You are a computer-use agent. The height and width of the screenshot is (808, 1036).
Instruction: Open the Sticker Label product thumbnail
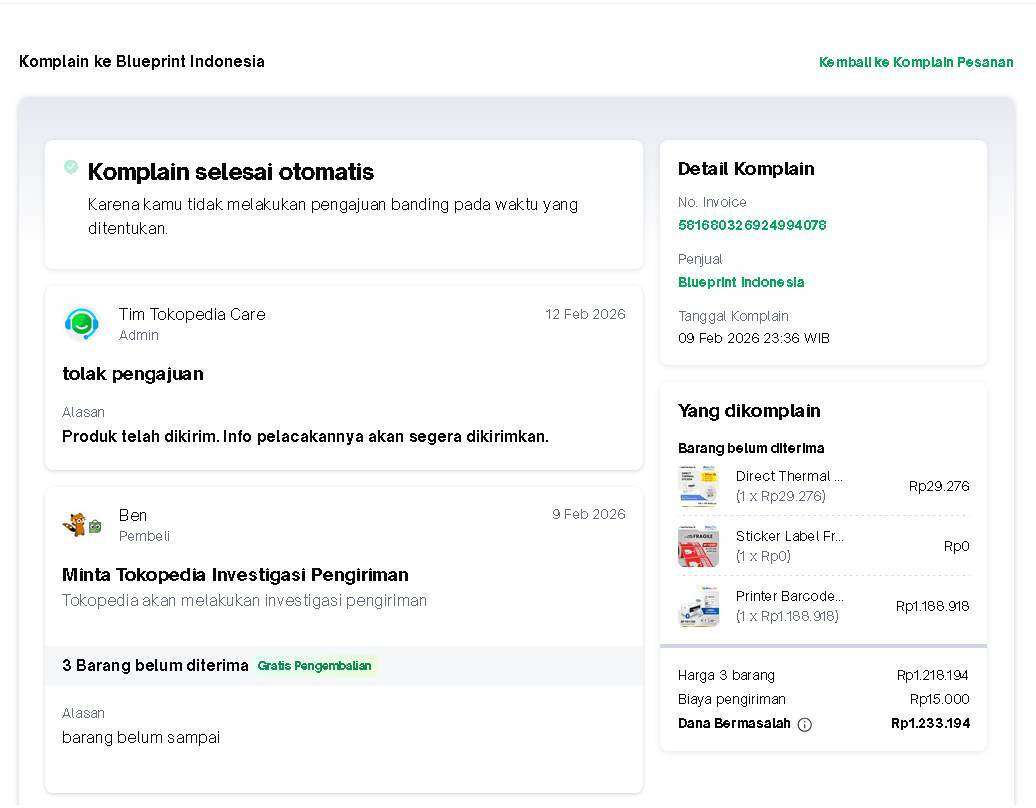698,546
